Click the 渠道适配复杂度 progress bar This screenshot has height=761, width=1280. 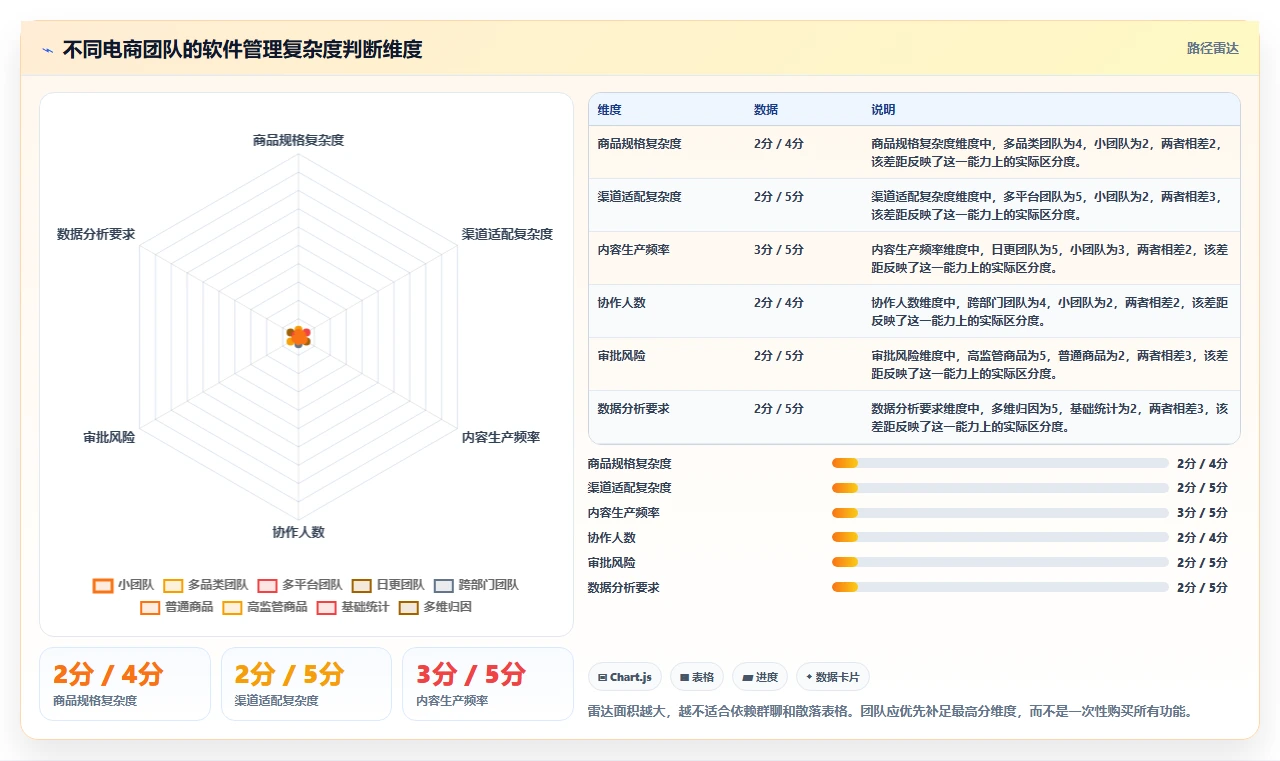[x=1000, y=488]
